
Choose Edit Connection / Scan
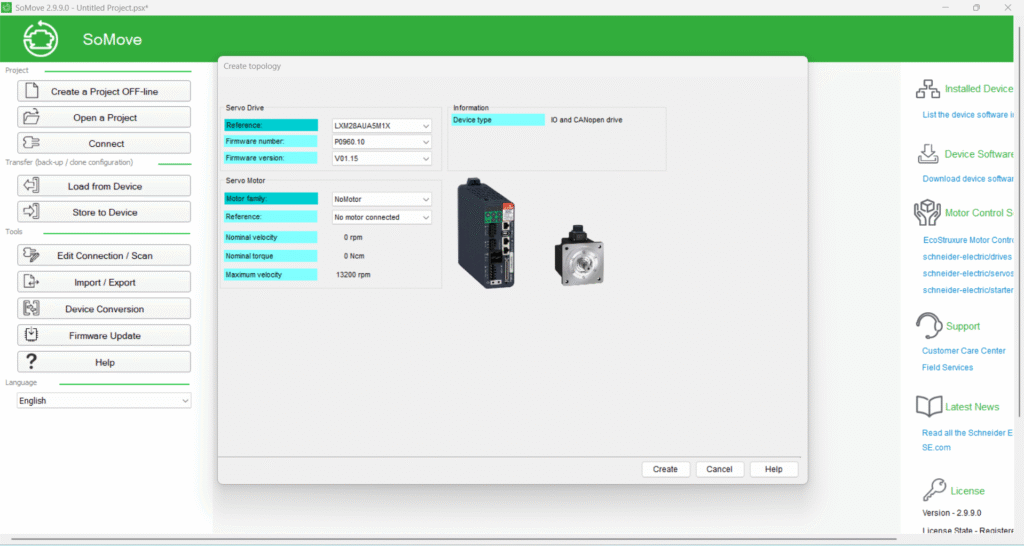click(104, 256)
